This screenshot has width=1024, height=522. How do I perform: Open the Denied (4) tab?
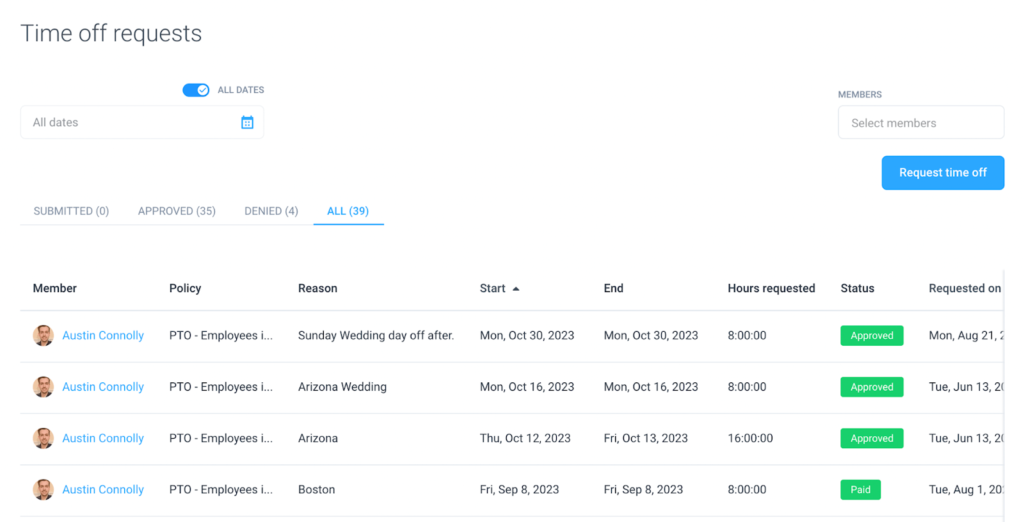click(x=271, y=211)
